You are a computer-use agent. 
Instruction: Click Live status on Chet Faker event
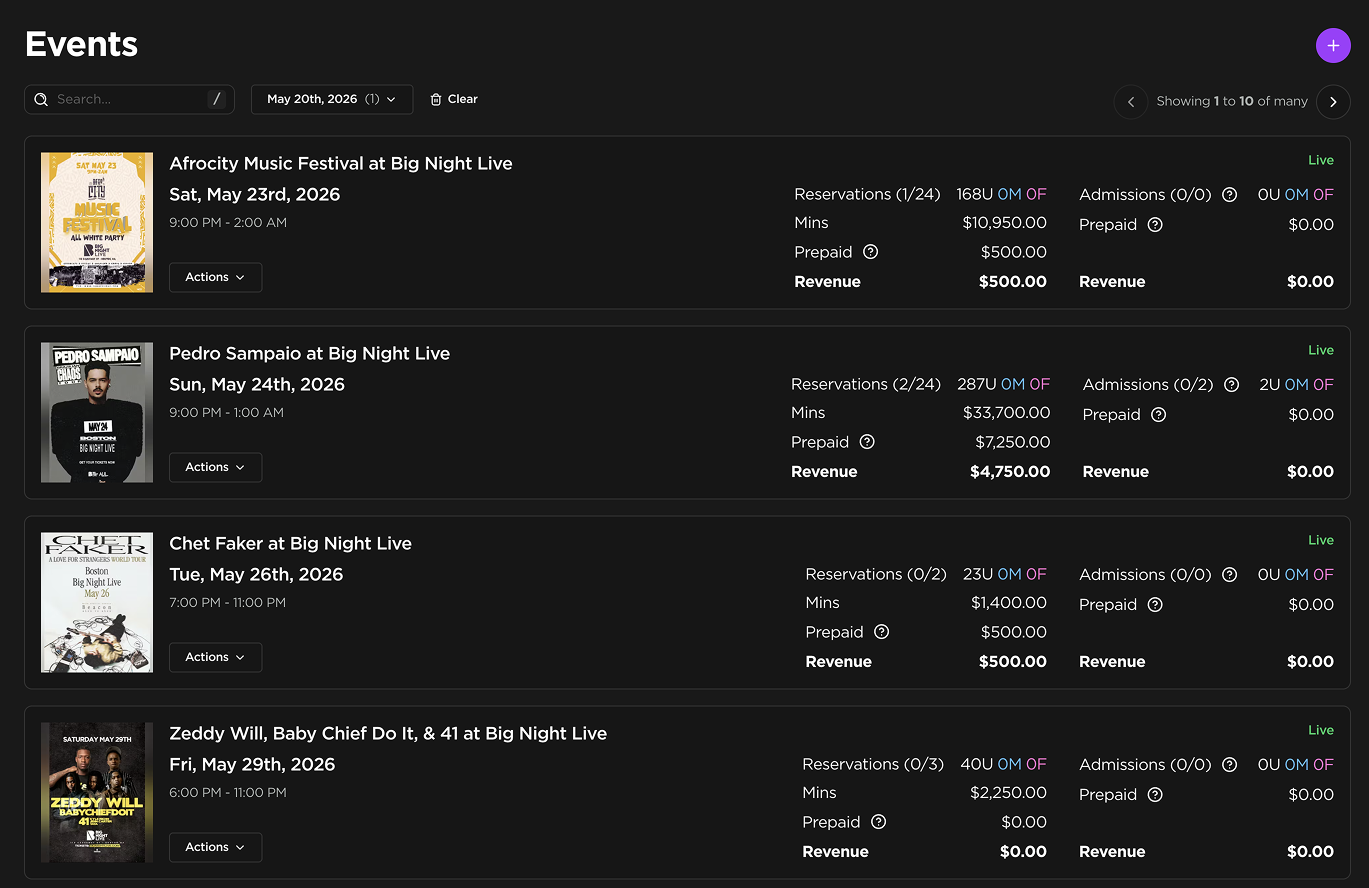pyautogui.click(x=1321, y=540)
